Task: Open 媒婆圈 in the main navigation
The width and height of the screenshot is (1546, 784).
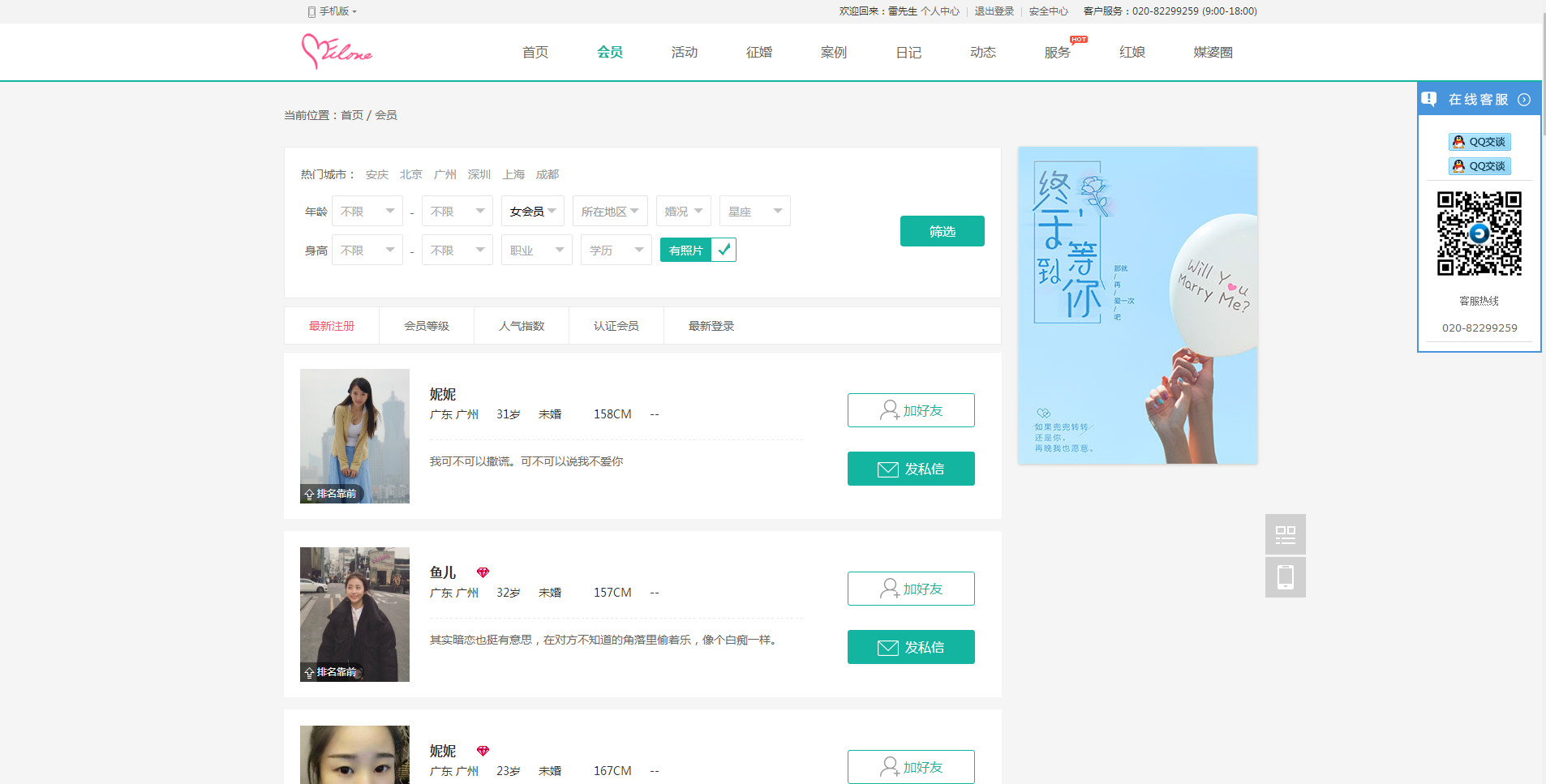Action: click(1213, 52)
